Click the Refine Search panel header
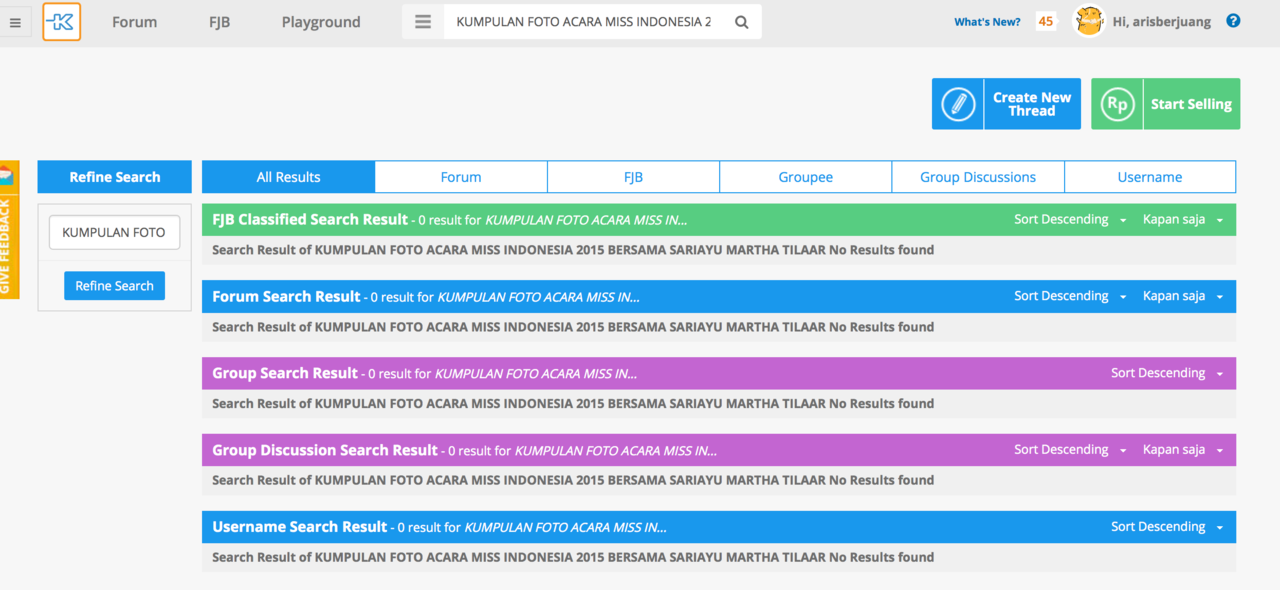Viewport: 1280px width, 590px height. click(x=114, y=177)
